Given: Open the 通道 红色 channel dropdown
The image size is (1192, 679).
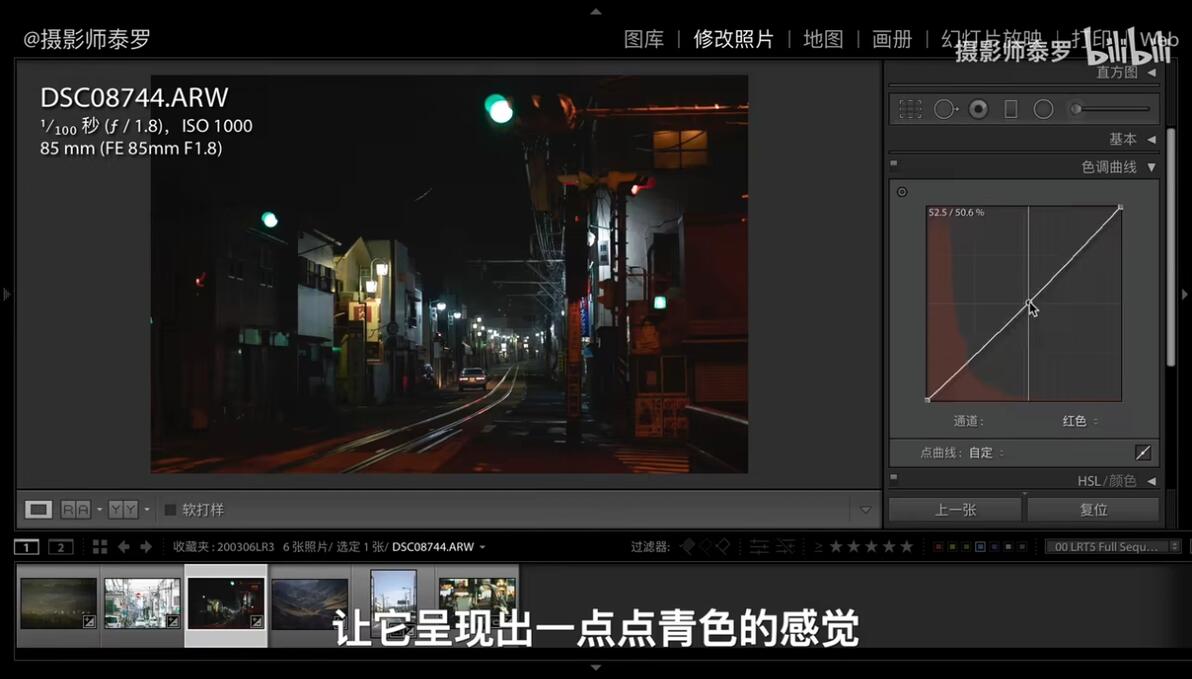Looking at the screenshot, I should 1079,420.
